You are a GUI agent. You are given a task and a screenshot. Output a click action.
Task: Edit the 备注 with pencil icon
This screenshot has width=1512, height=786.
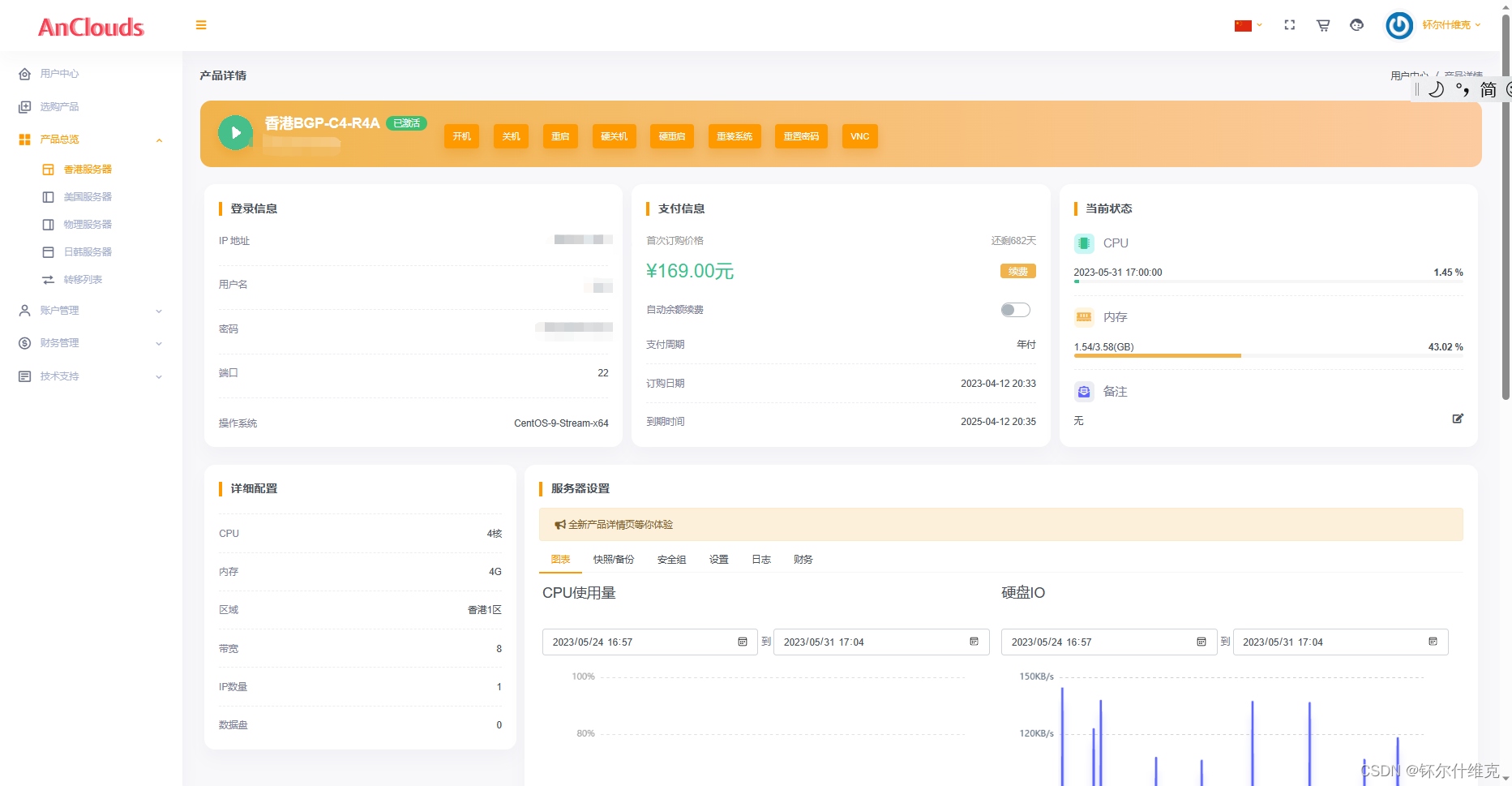[1458, 419]
